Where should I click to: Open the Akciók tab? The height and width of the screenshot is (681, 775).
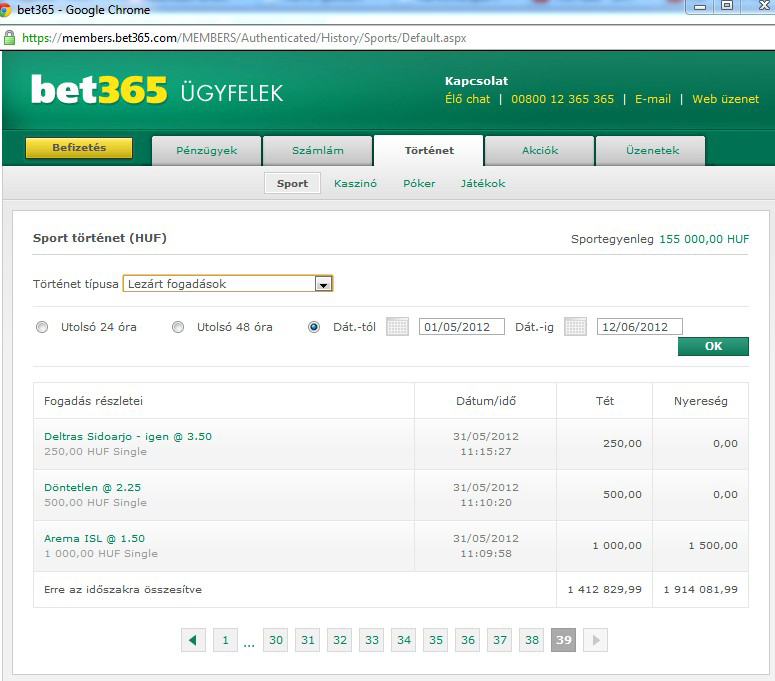tap(540, 151)
